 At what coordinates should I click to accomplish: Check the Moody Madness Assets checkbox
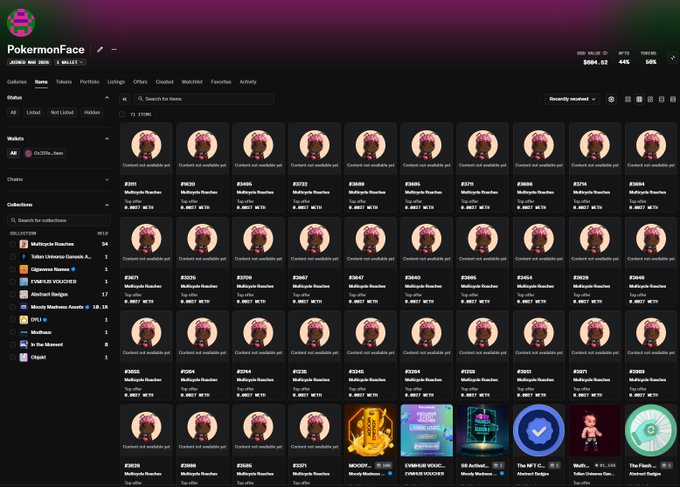tap(13, 307)
